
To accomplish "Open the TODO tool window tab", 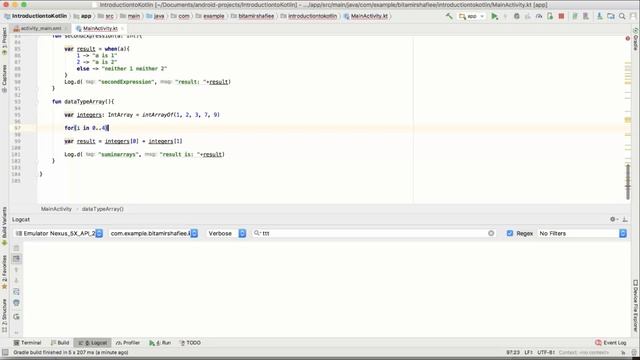I will [190, 343].
